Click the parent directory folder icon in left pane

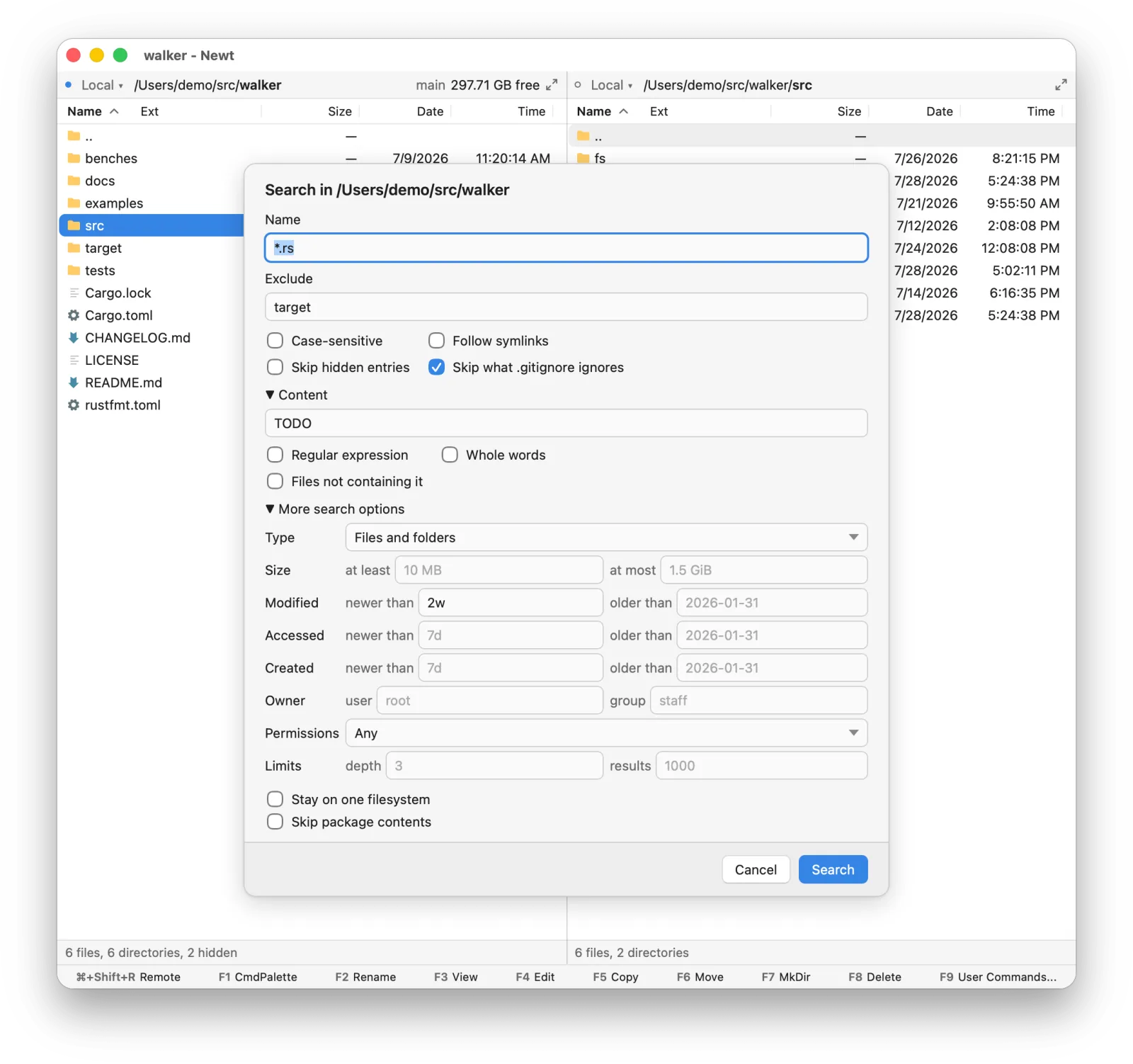(x=74, y=135)
